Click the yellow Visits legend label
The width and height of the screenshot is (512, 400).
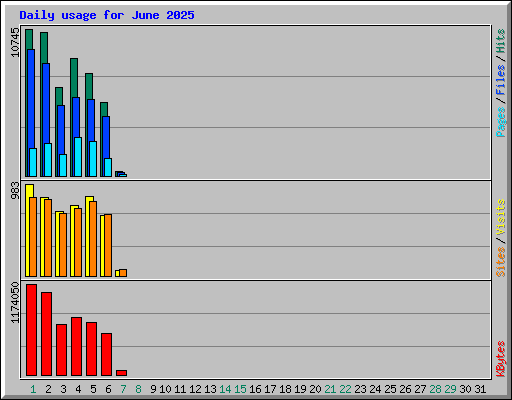pyautogui.click(x=500, y=217)
